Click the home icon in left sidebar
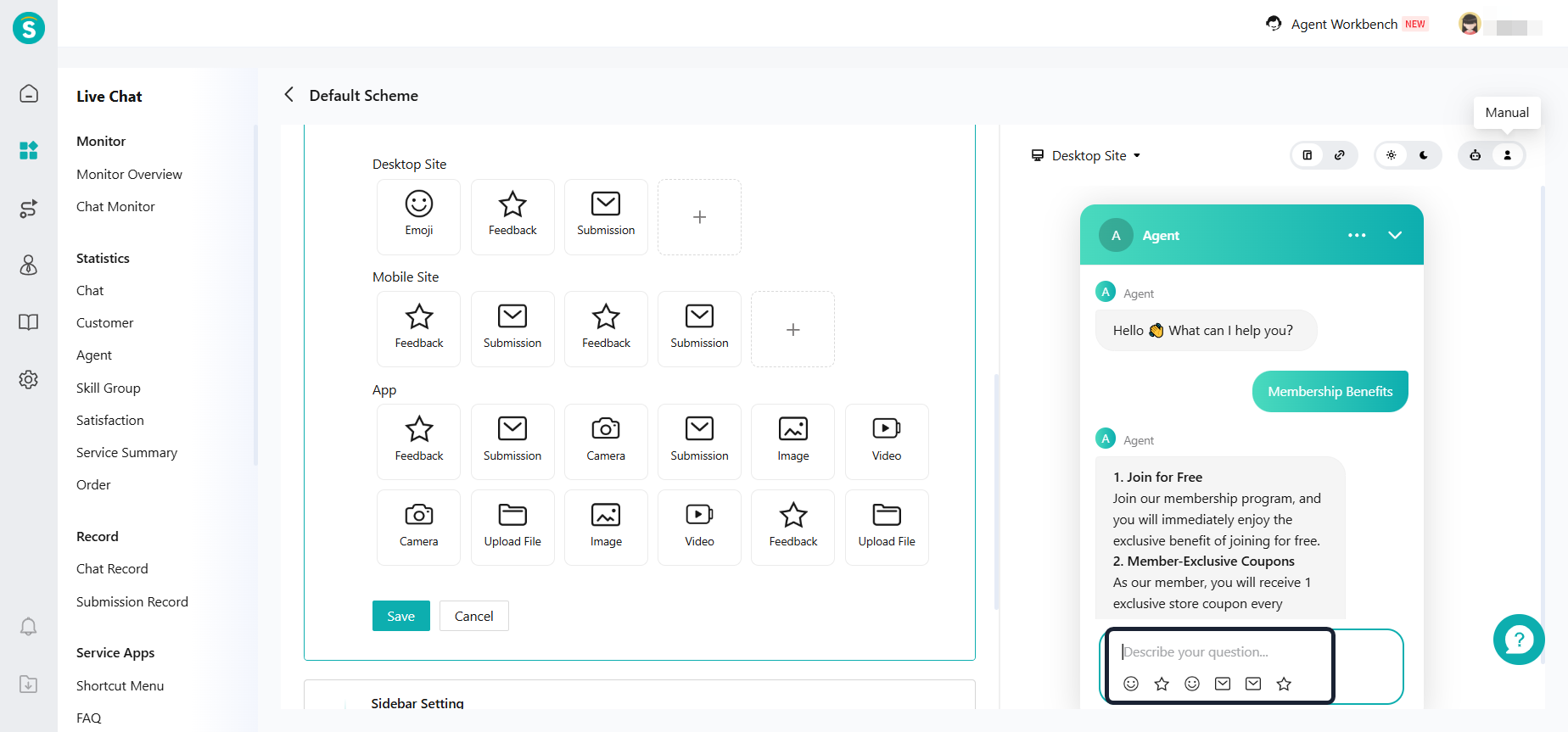1568x732 pixels. coord(29,93)
